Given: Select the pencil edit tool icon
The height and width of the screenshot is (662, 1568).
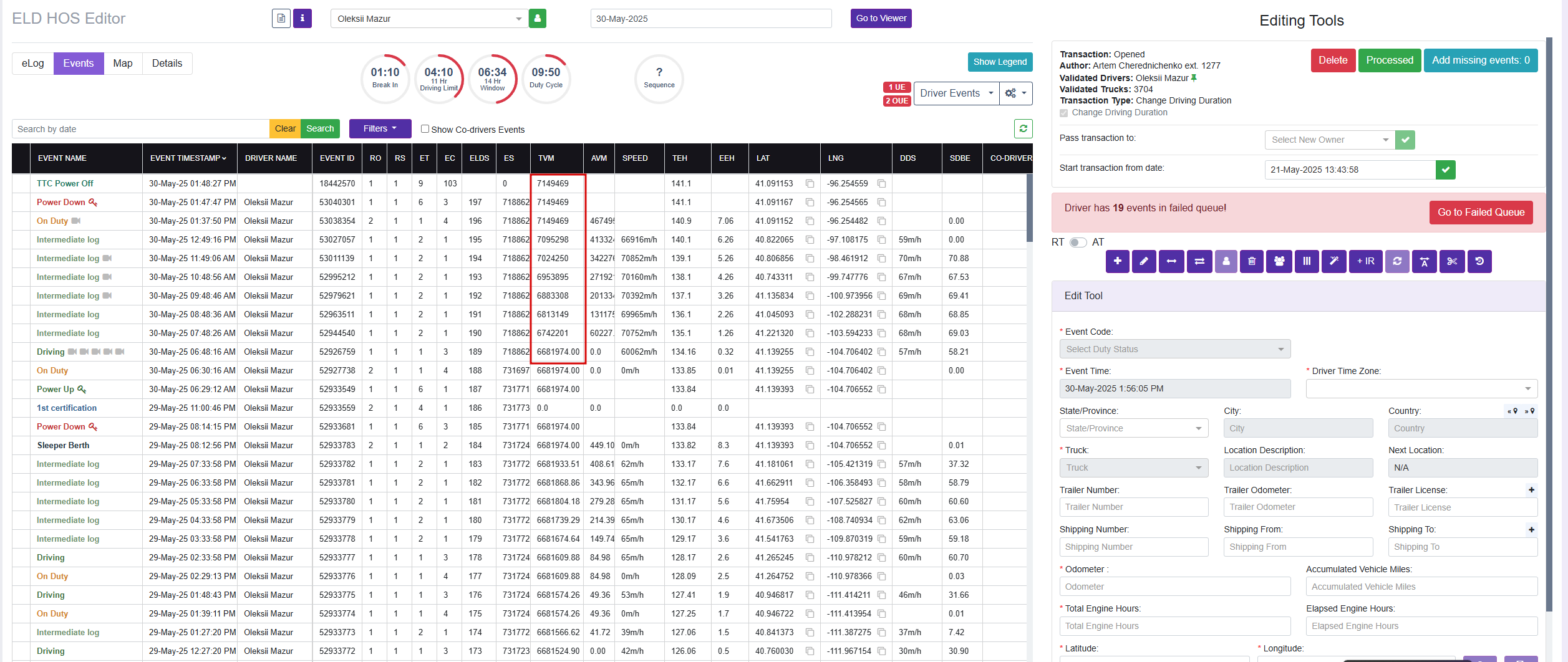Looking at the screenshot, I should (x=1144, y=261).
